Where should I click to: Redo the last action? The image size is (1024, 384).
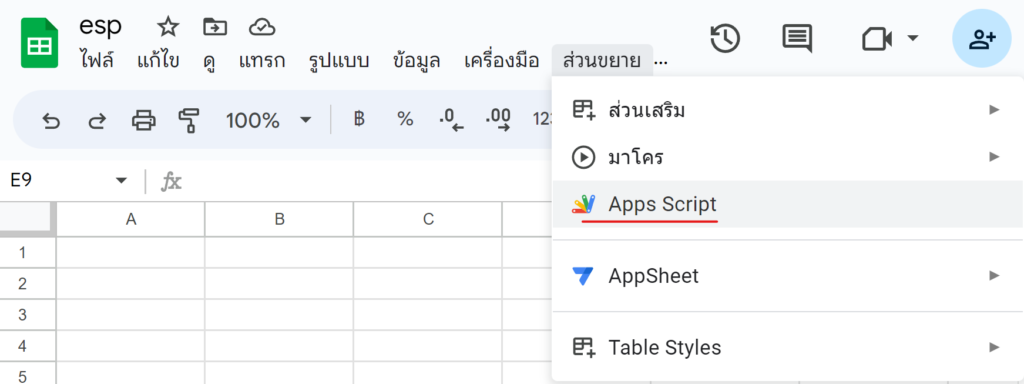(97, 121)
